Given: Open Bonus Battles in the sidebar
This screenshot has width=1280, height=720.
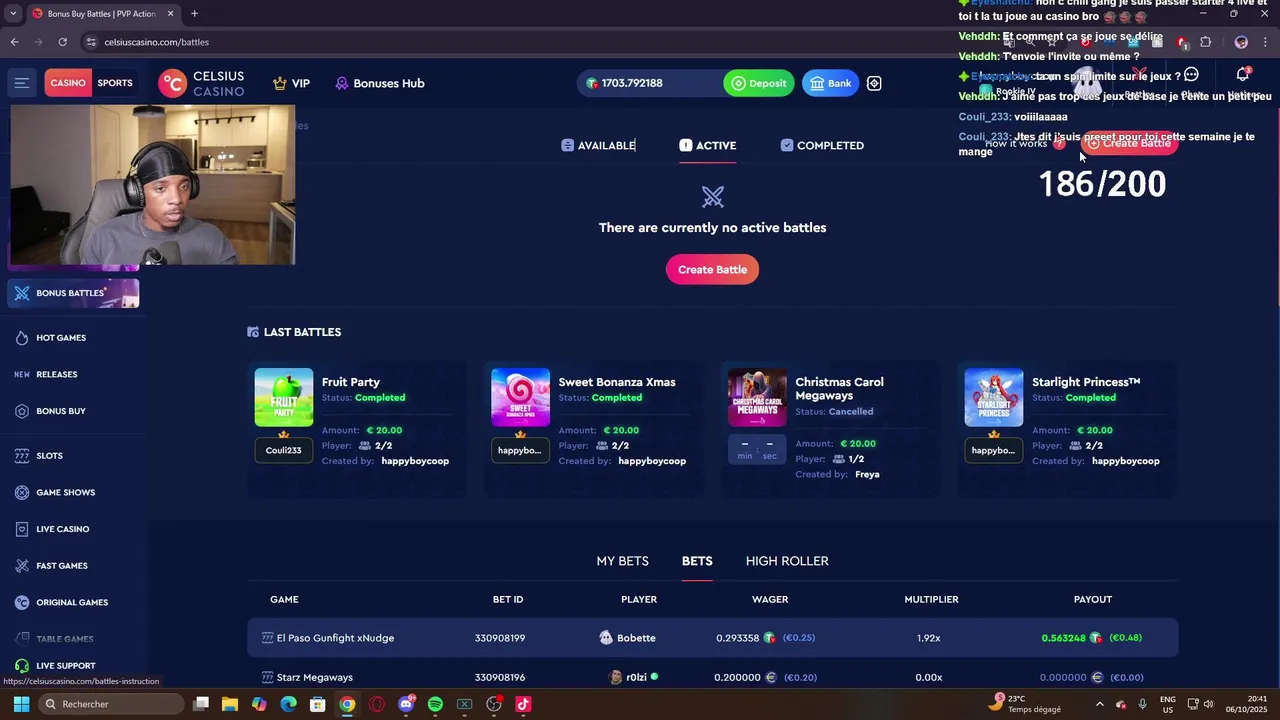Looking at the screenshot, I should [x=73, y=293].
